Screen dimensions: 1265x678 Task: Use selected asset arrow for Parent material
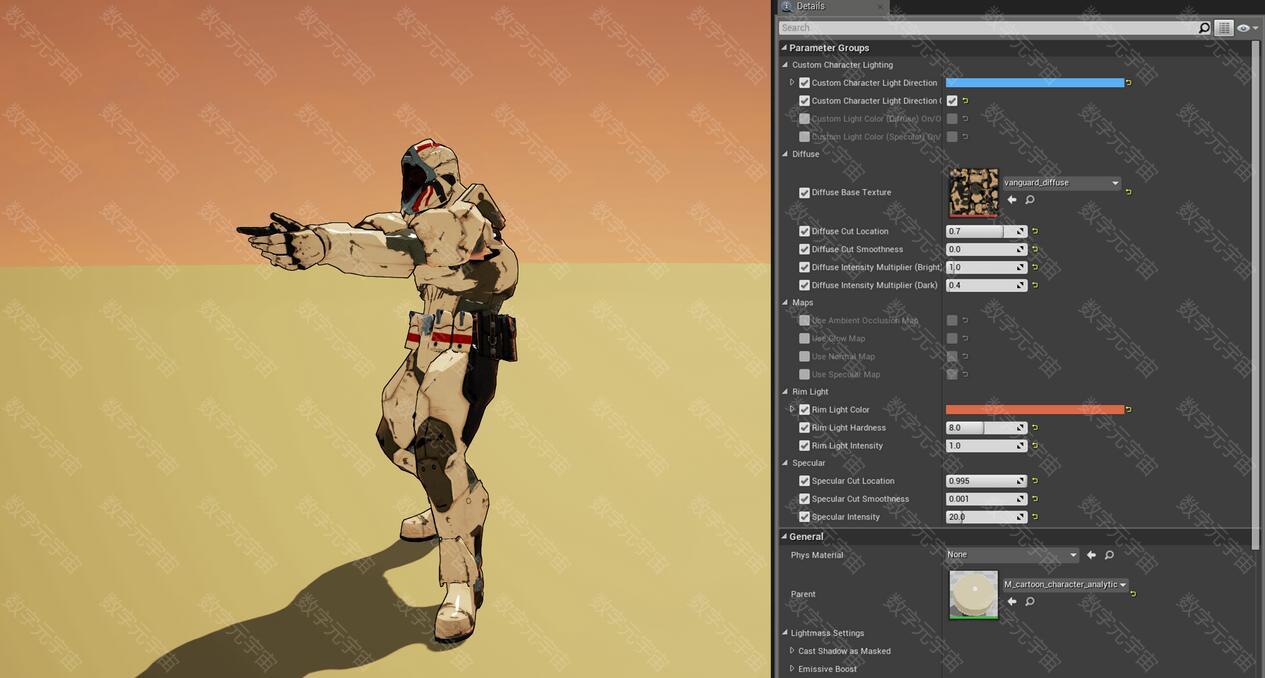(x=1012, y=601)
